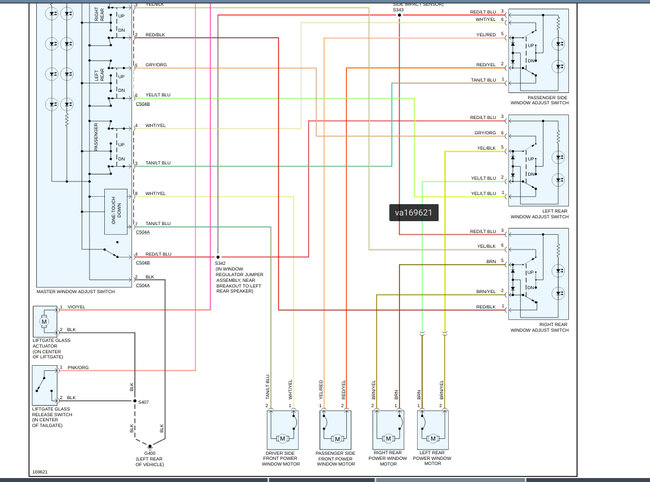Select YEL/BLK label at left rear switch pin 5

(x=486, y=148)
